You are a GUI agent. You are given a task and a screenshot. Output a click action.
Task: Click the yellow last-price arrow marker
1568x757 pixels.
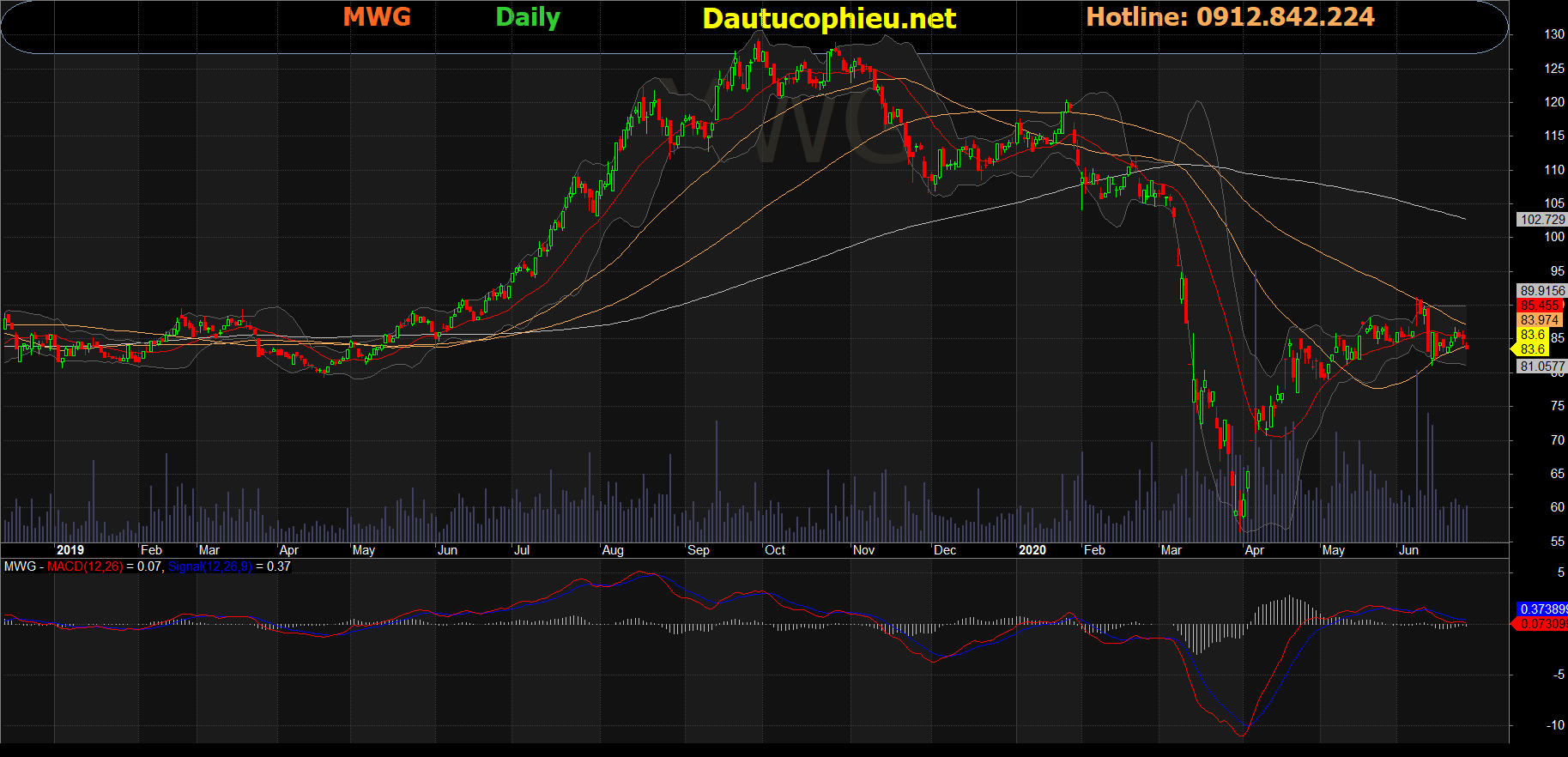[1515, 348]
